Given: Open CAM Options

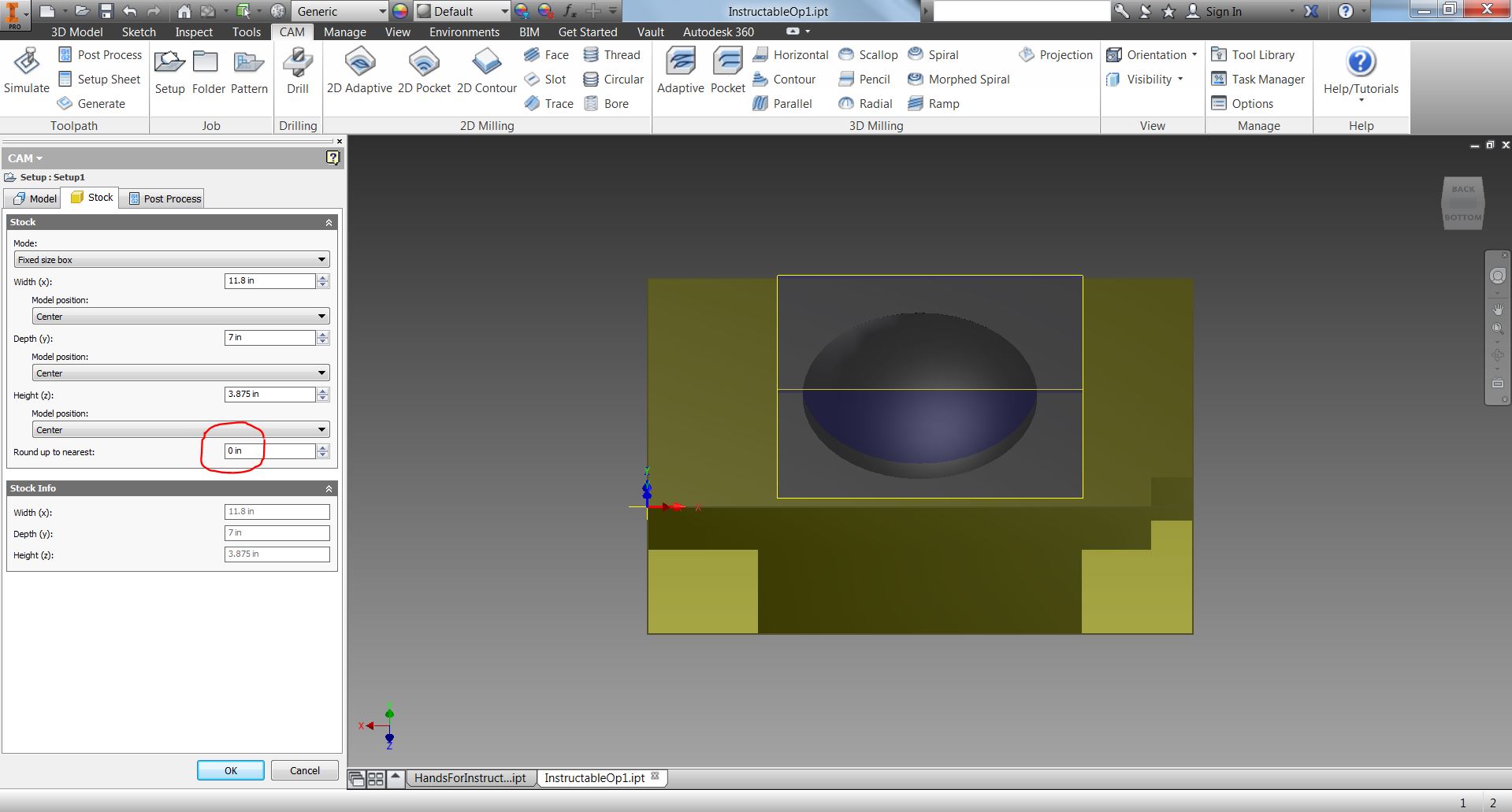Looking at the screenshot, I should click(x=1243, y=104).
